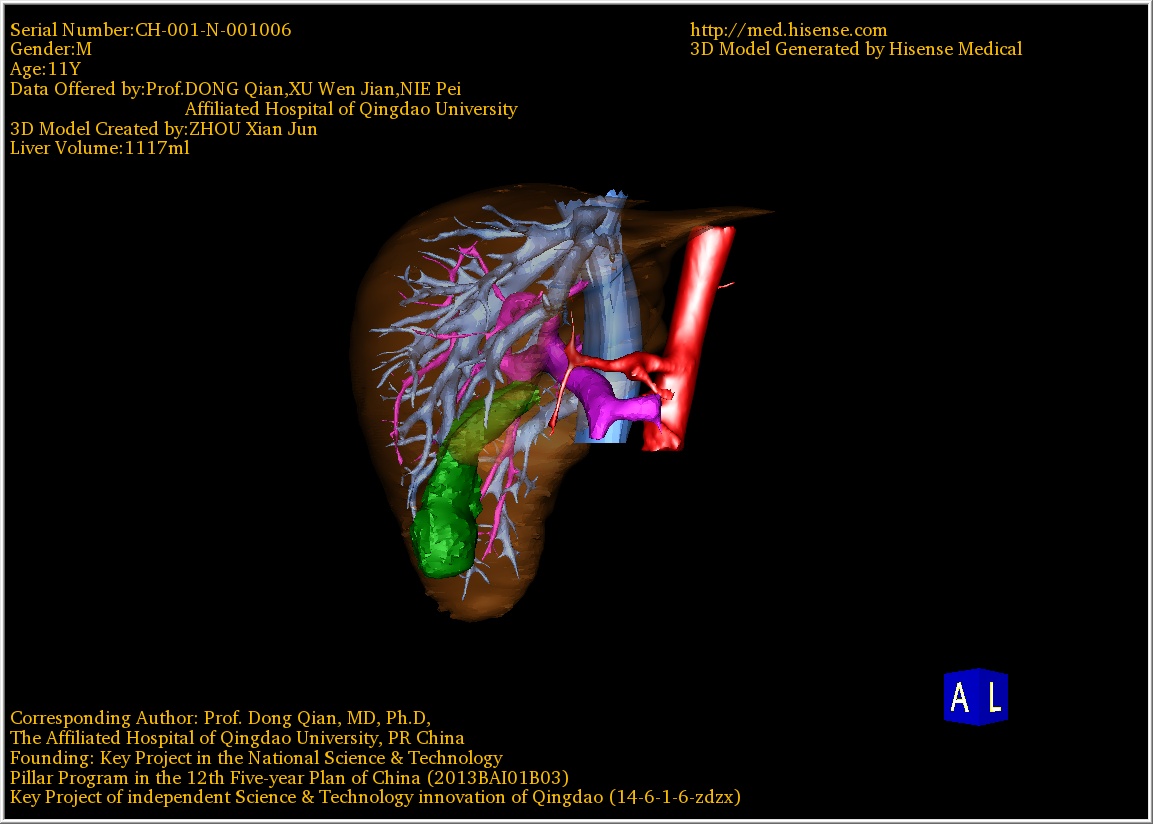Click the 'Serial Number:CH-001-N-001006' text
The height and width of the screenshot is (824, 1153).
[x=151, y=30]
